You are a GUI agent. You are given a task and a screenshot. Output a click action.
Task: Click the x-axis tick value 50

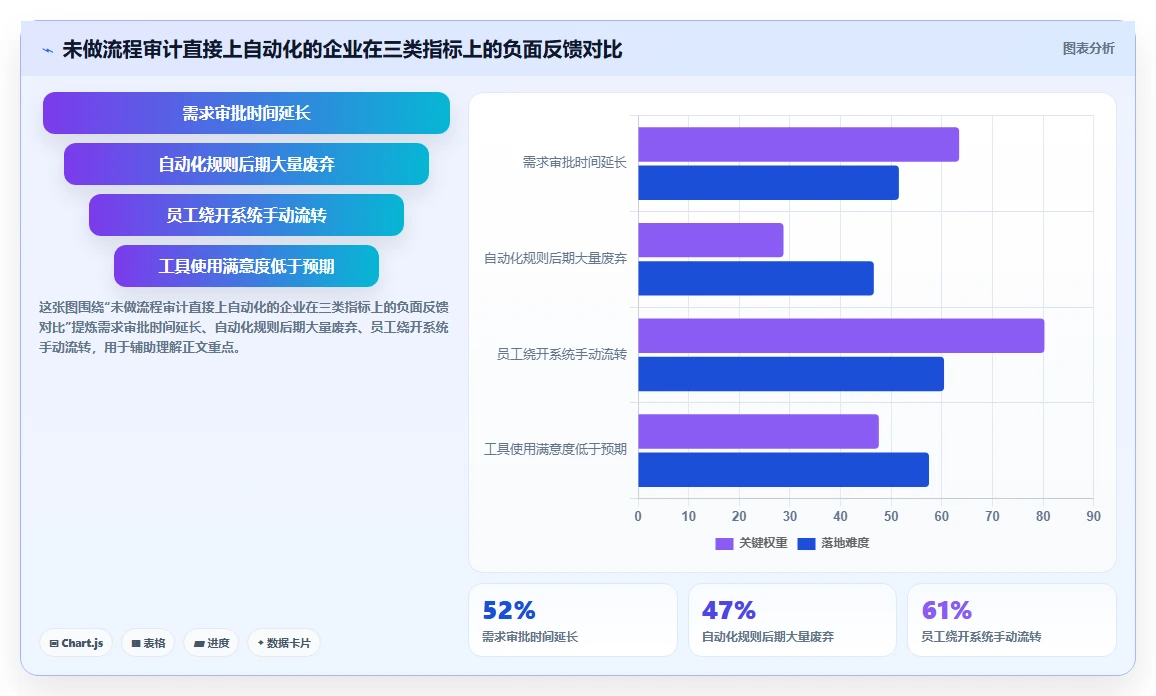(891, 516)
